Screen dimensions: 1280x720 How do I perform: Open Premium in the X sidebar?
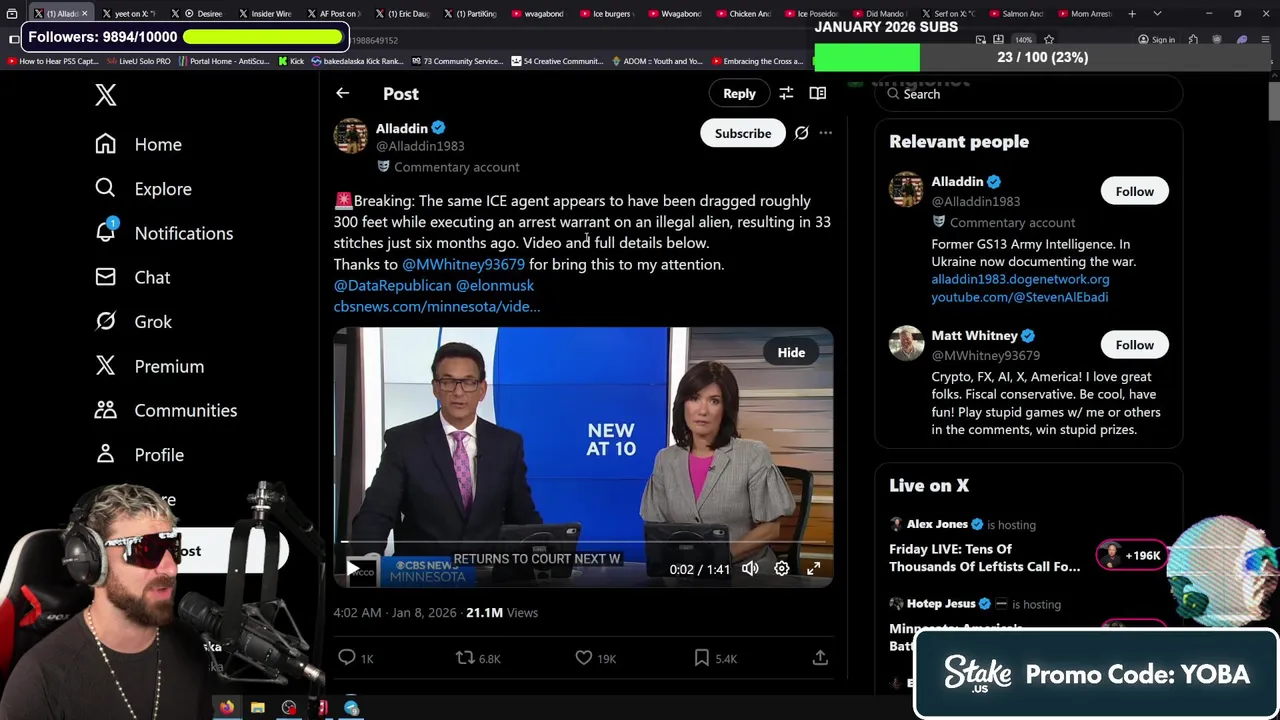click(x=150, y=366)
